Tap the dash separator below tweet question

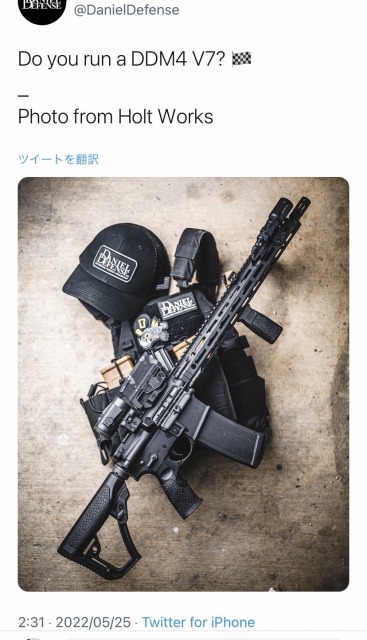click(24, 96)
